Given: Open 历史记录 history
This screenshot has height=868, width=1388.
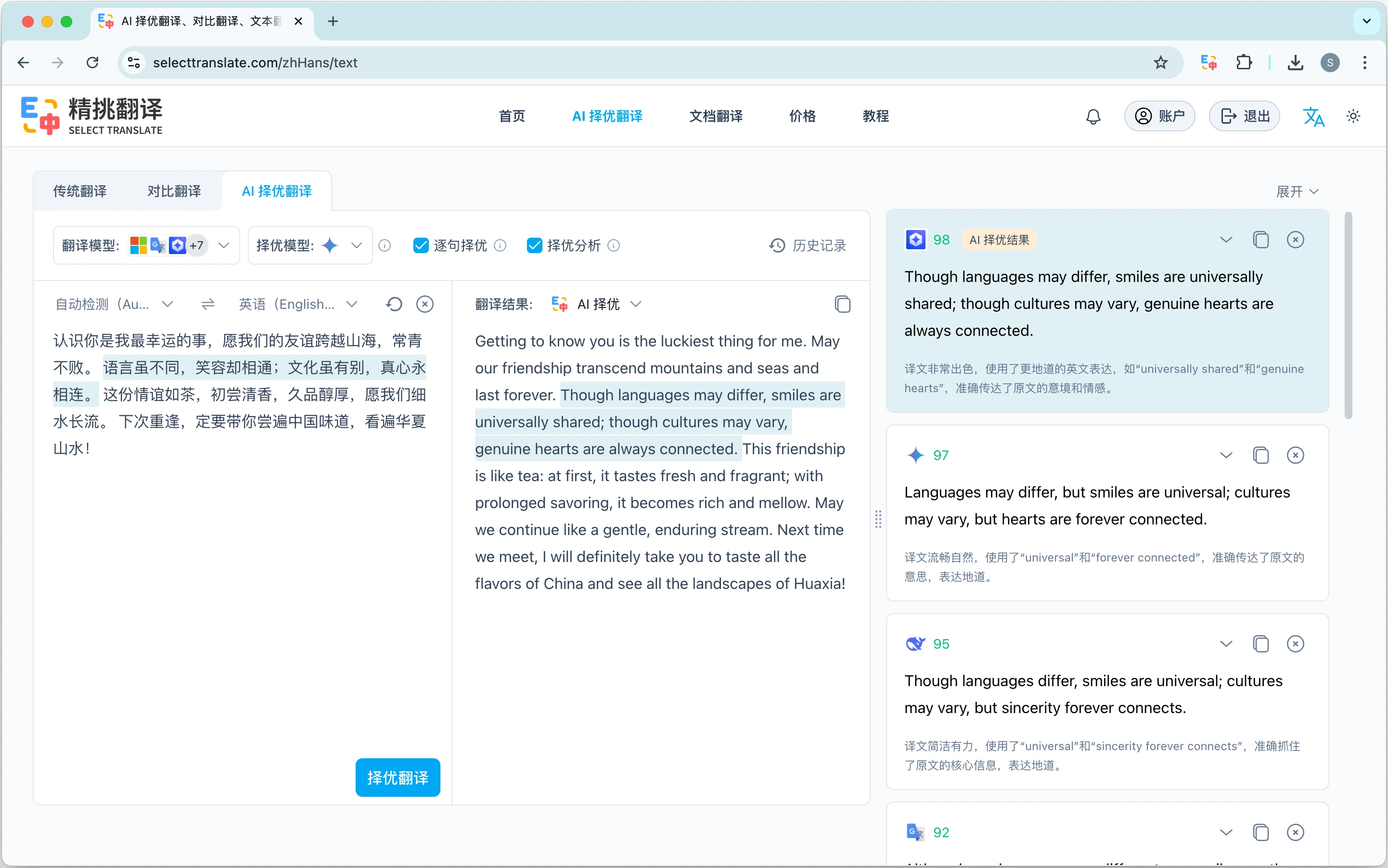Looking at the screenshot, I should (x=808, y=246).
